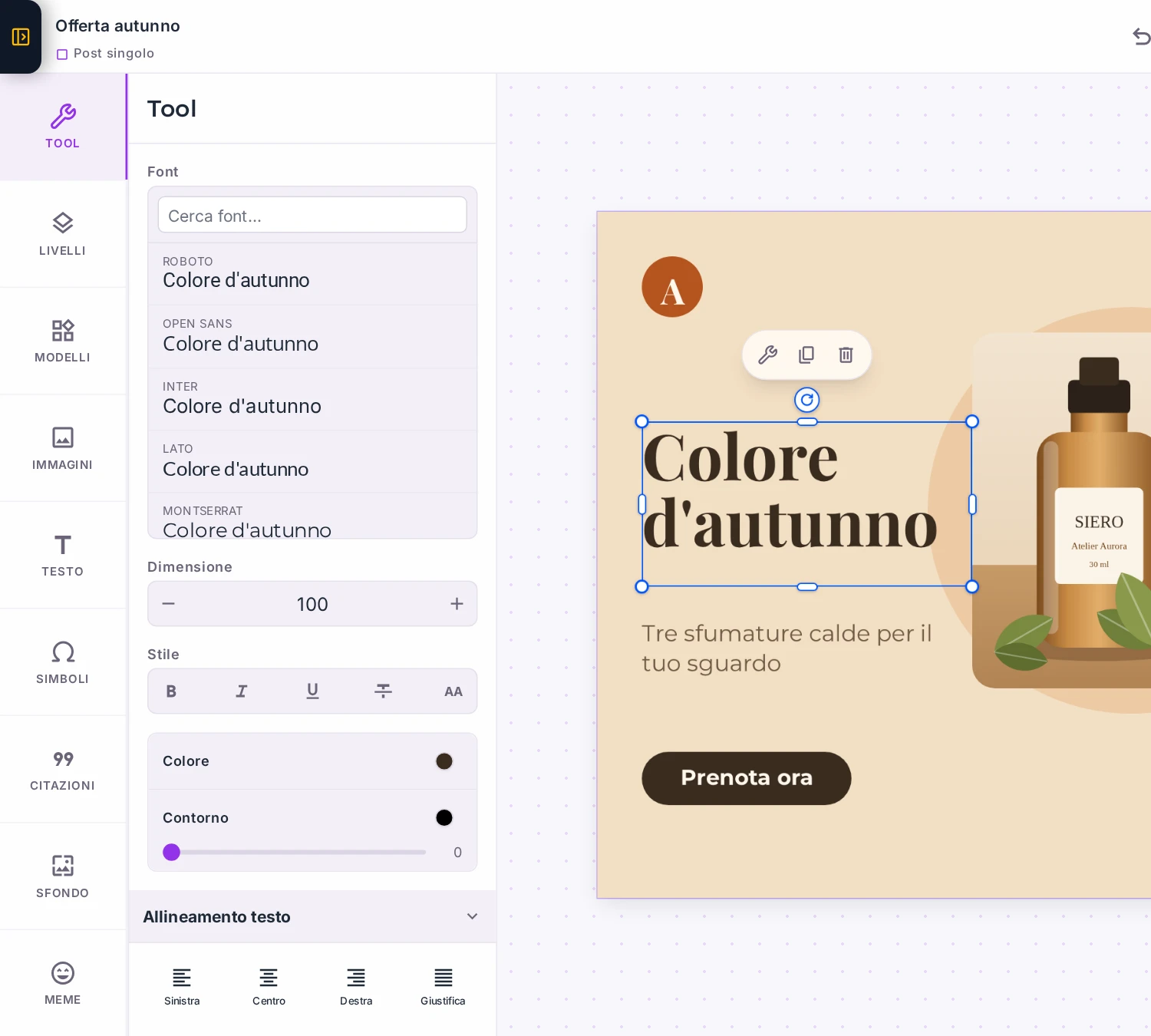Viewport: 1151px width, 1036px height.
Task: Collapse the Allineamento testo section
Action: [312, 916]
